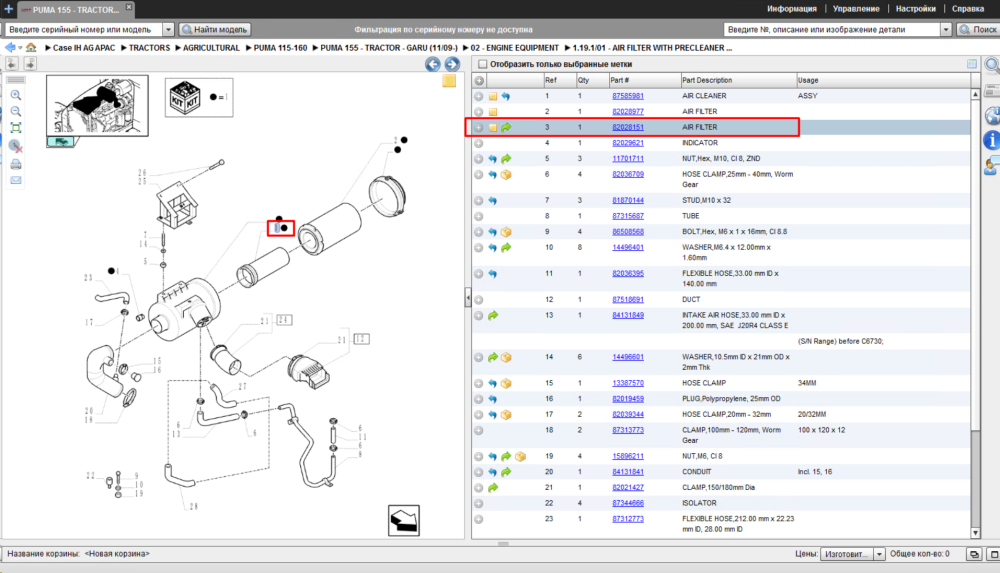This screenshot has width=1000, height=573.
Task: Click the return arrow icon in diagram corner
Action: 404,520
